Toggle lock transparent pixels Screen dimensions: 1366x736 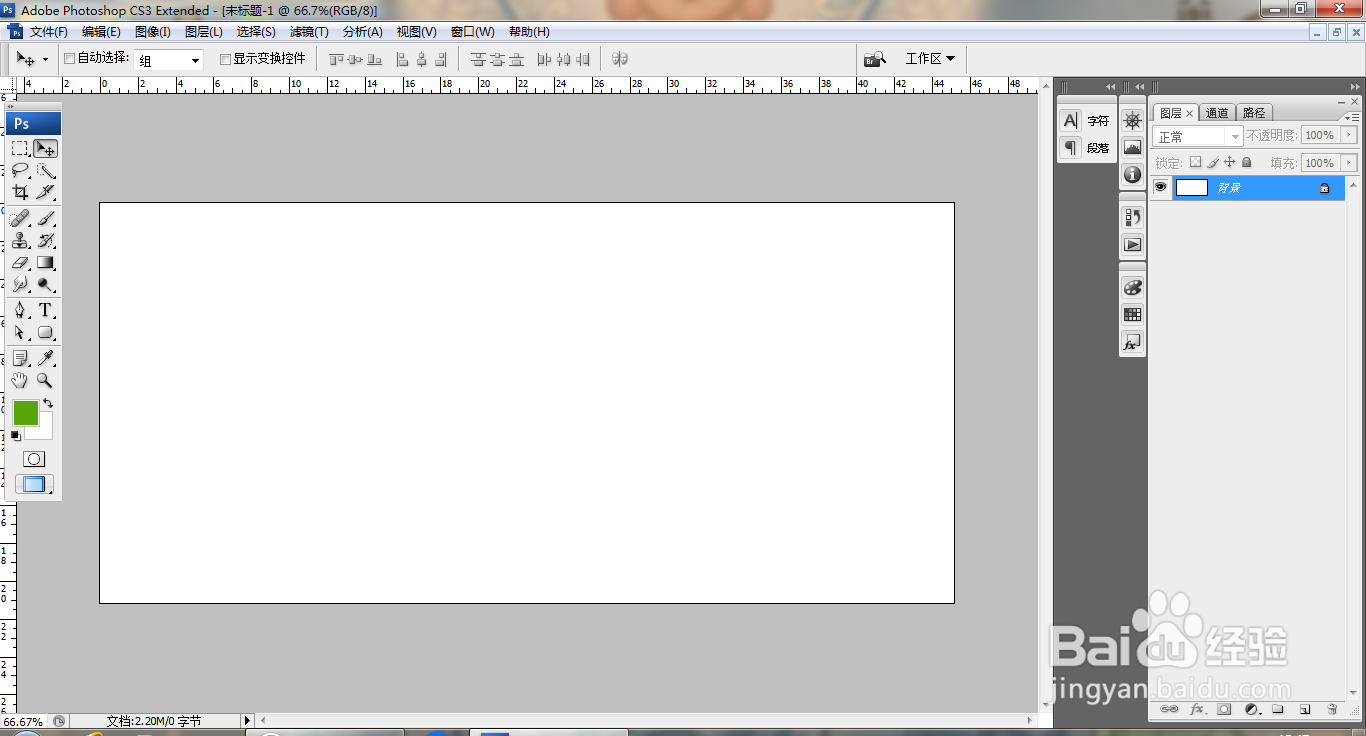(1195, 162)
